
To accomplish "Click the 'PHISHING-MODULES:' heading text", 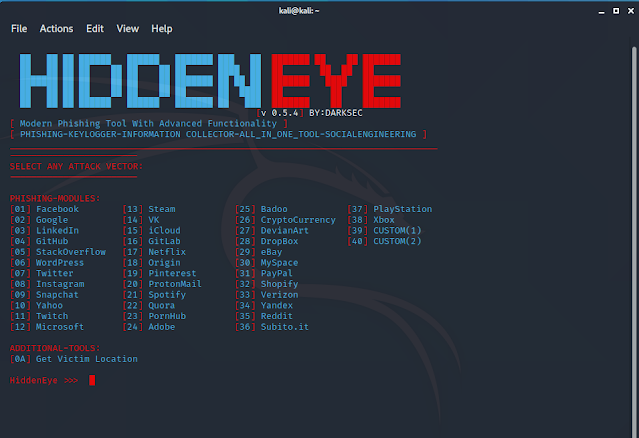I will pyautogui.click(x=55, y=198).
